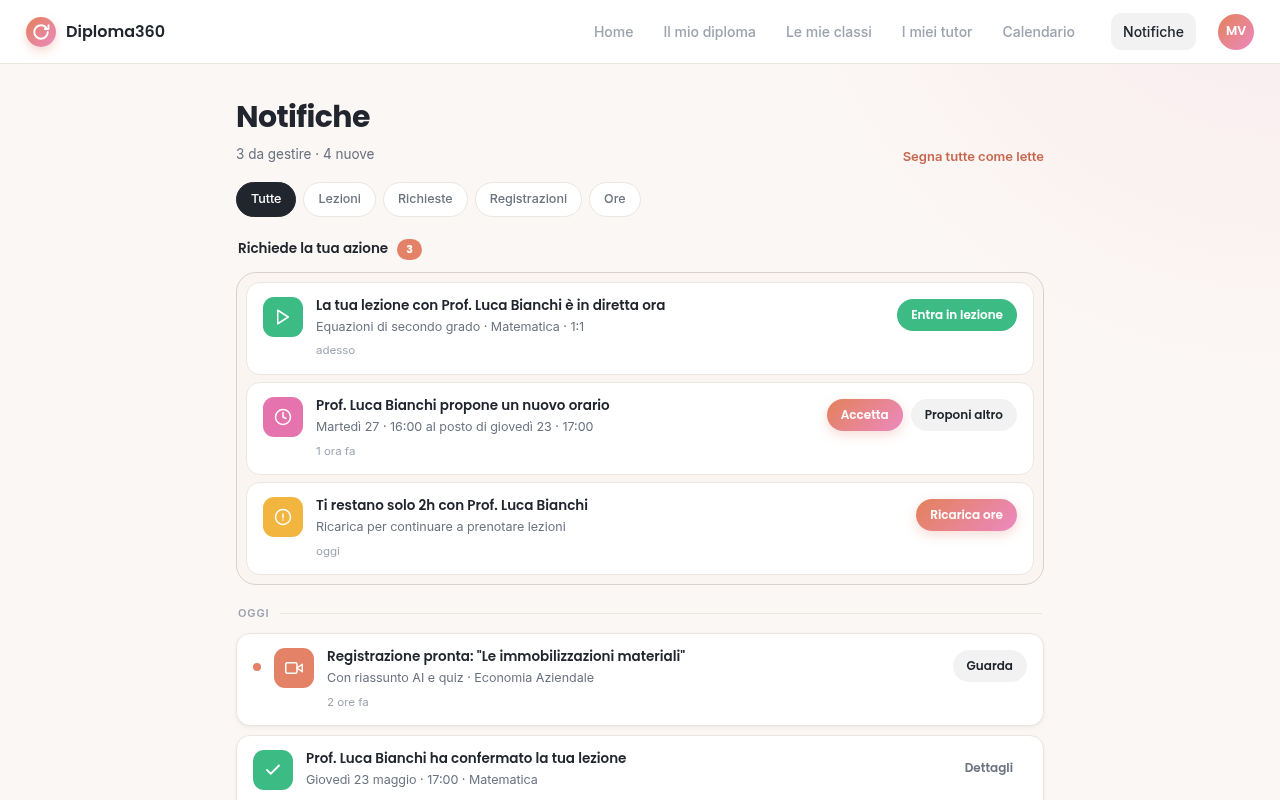Select the Tutte filter tab
The height and width of the screenshot is (800, 1280).
click(x=266, y=199)
